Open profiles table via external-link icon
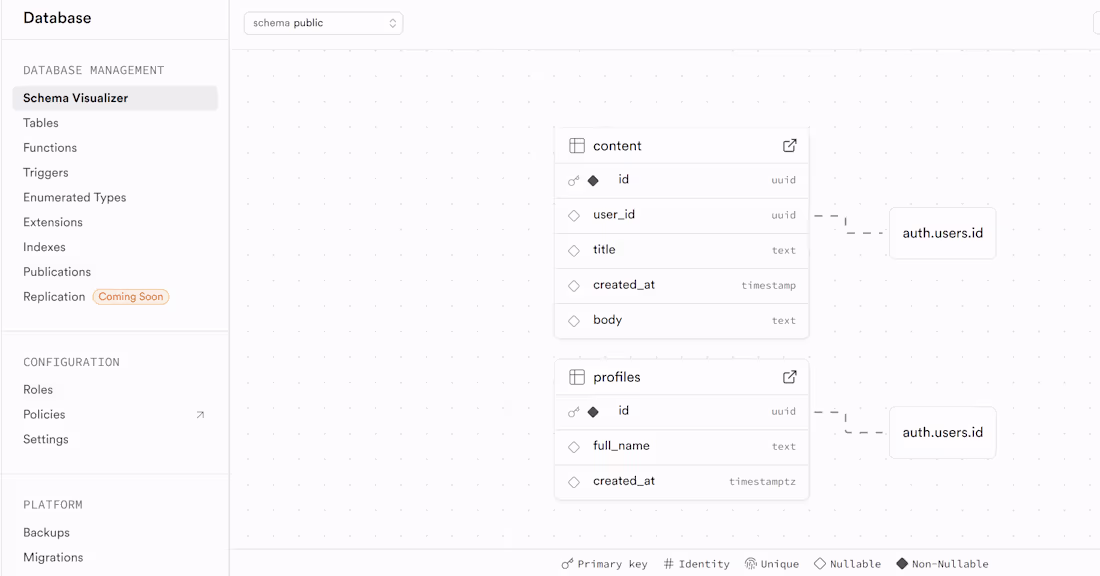Image resolution: width=1100 pixels, height=576 pixels. click(x=789, y=377)
